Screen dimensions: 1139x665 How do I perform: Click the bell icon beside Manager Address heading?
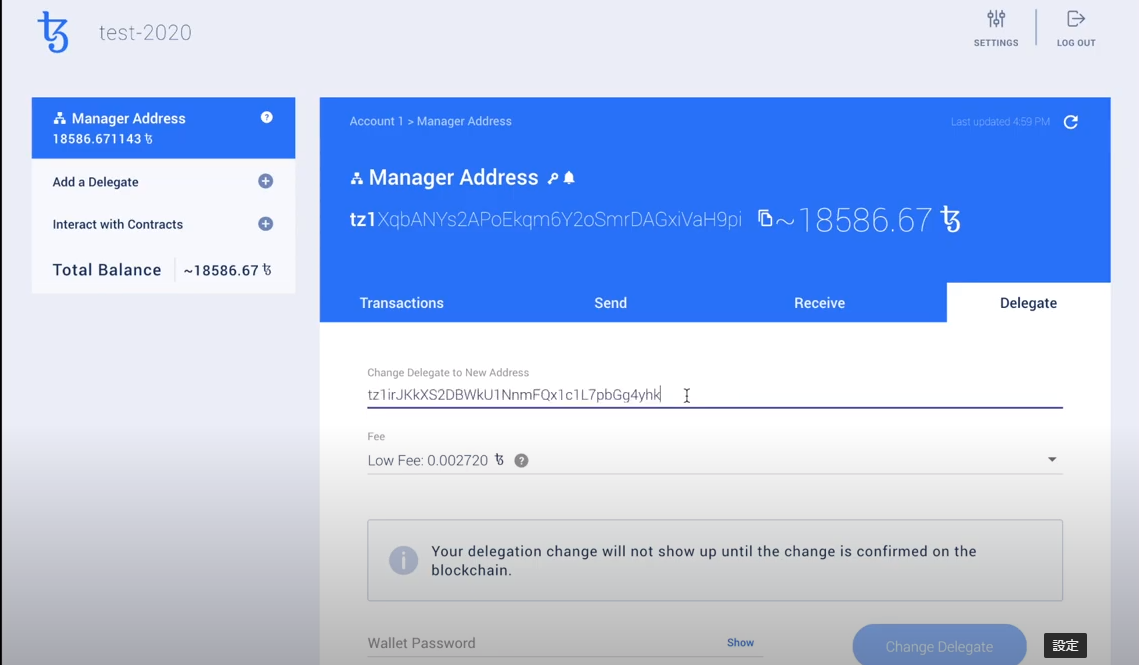pos(570,177)
